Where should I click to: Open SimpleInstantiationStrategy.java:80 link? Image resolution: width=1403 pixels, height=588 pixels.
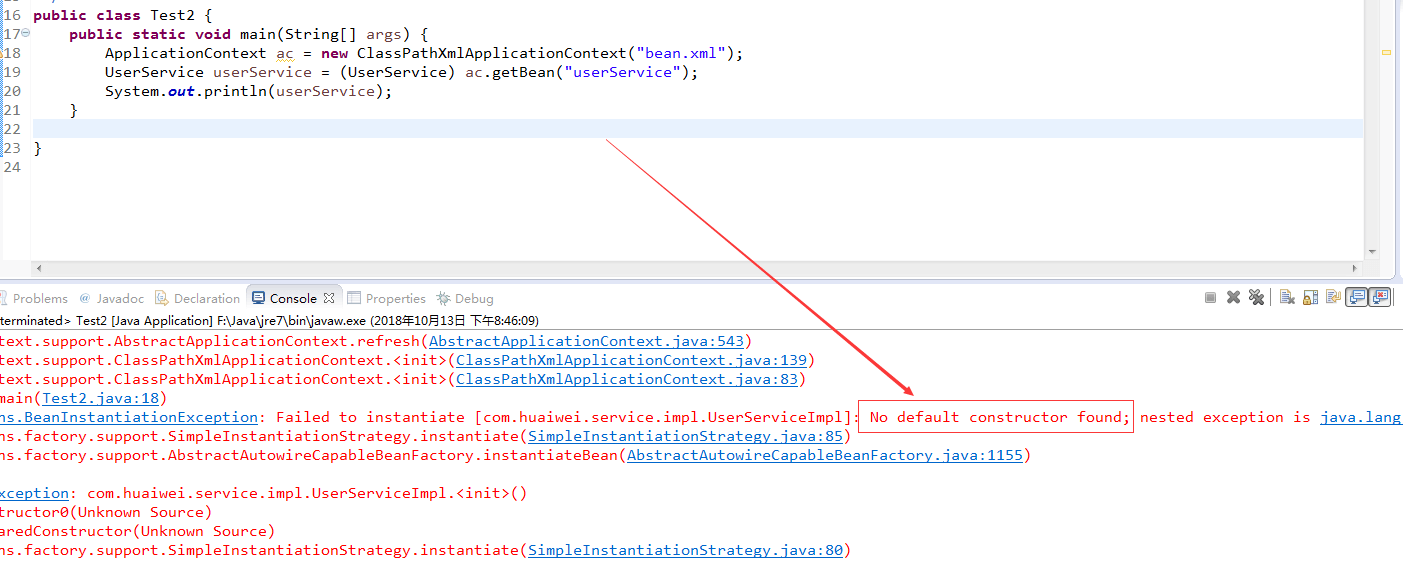tap(685, 550)
